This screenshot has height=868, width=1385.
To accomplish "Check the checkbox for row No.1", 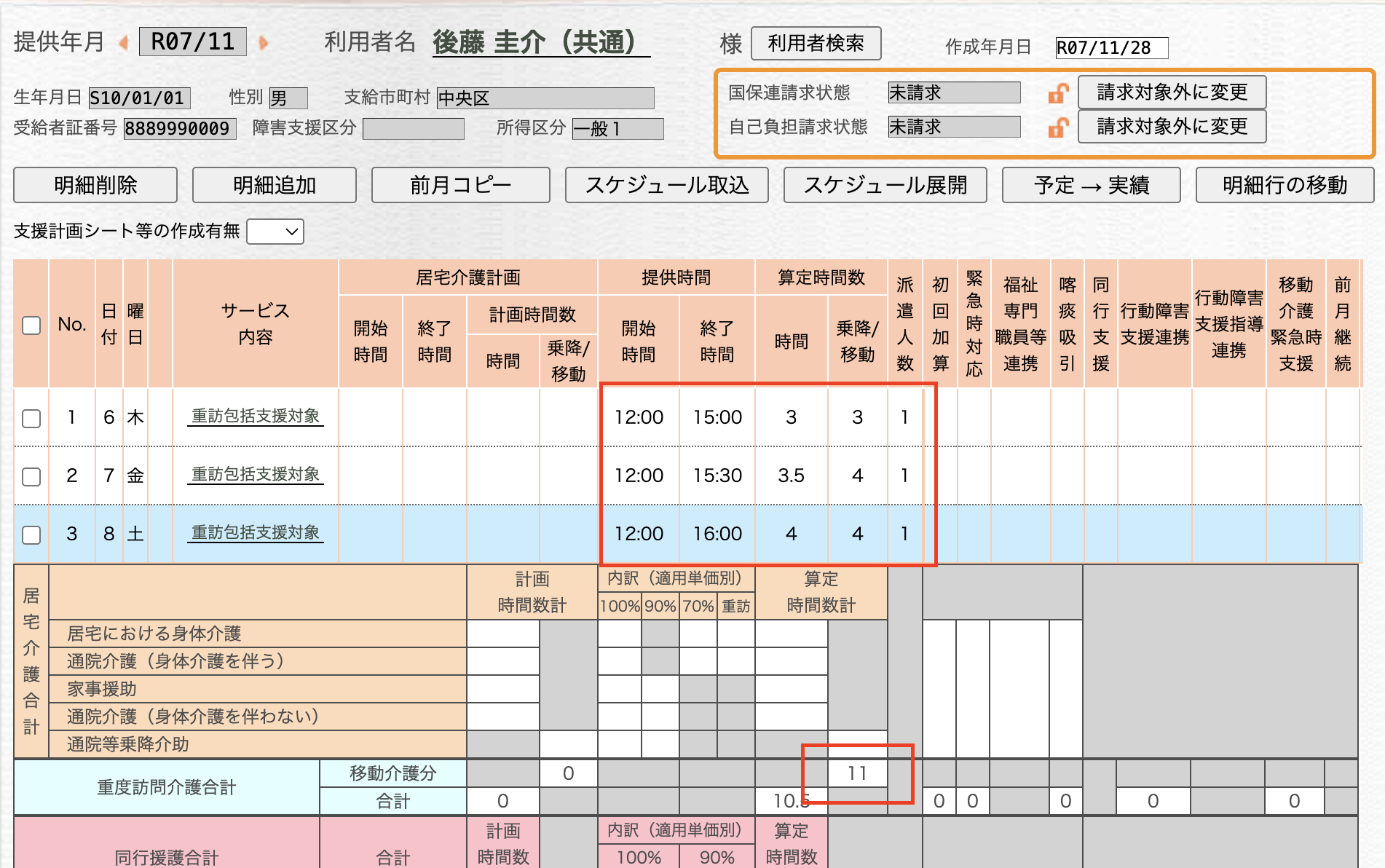I will [x=31, y=417].
